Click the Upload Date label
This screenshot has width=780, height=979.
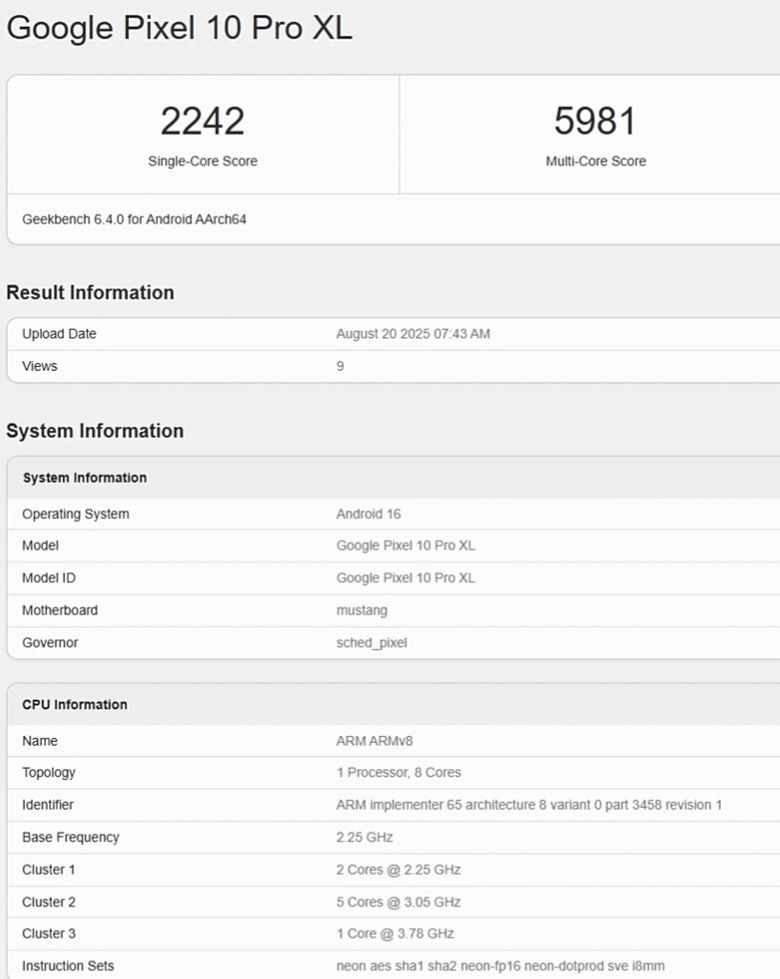coord(59,334)
